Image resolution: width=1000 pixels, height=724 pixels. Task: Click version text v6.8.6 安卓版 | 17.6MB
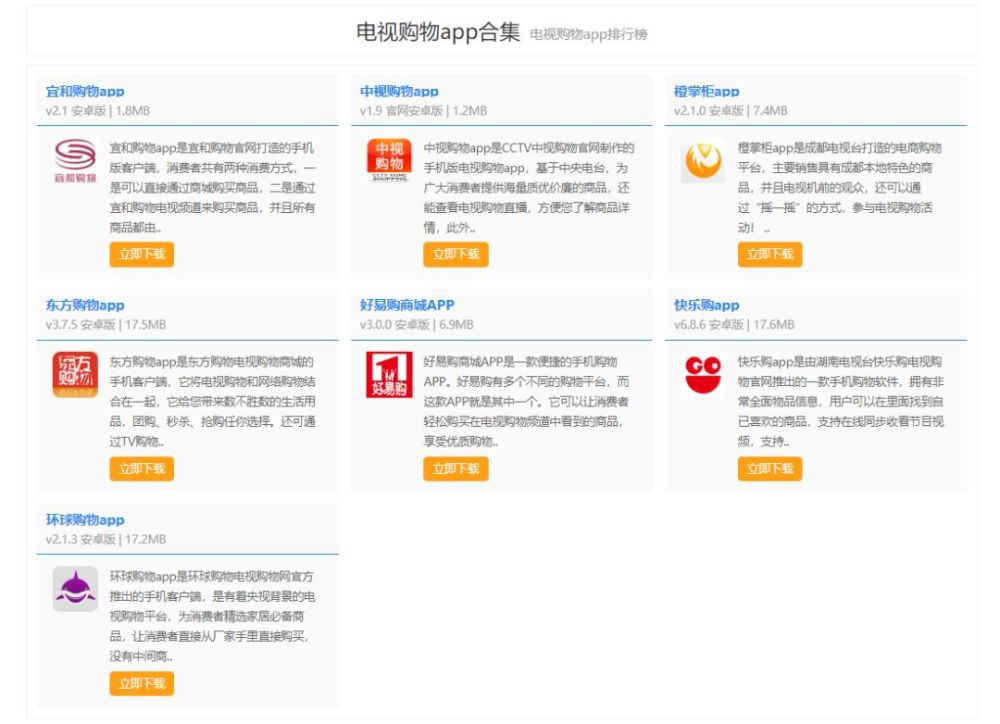point(734,324)
